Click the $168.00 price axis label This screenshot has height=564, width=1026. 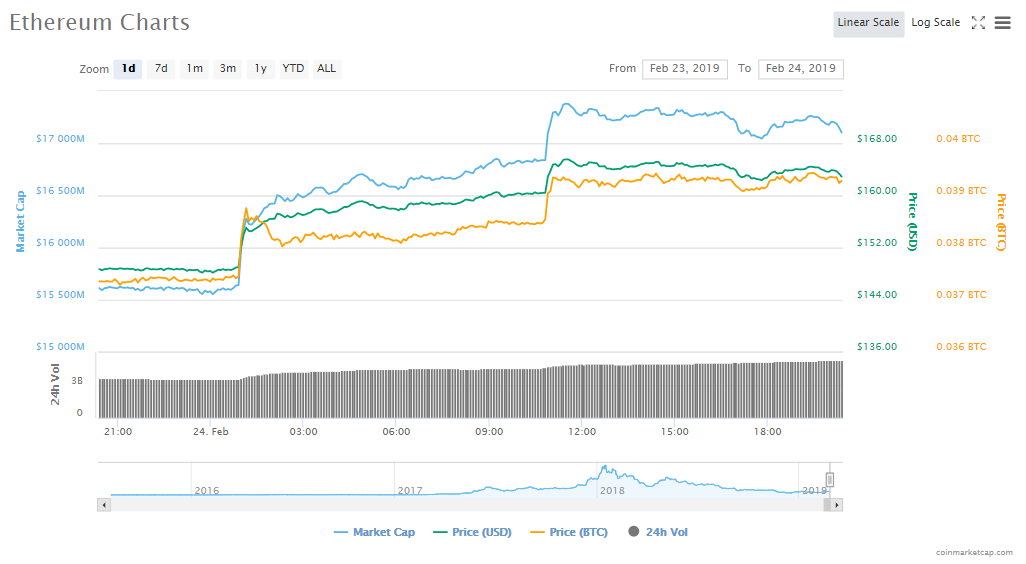877,139
